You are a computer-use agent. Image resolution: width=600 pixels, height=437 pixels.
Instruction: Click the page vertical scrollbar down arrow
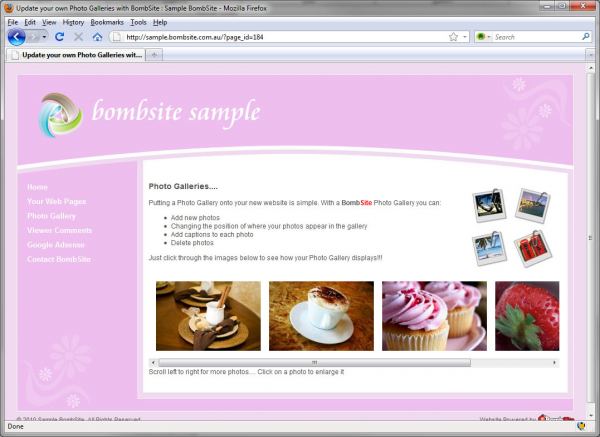click(x=590, y=415)
